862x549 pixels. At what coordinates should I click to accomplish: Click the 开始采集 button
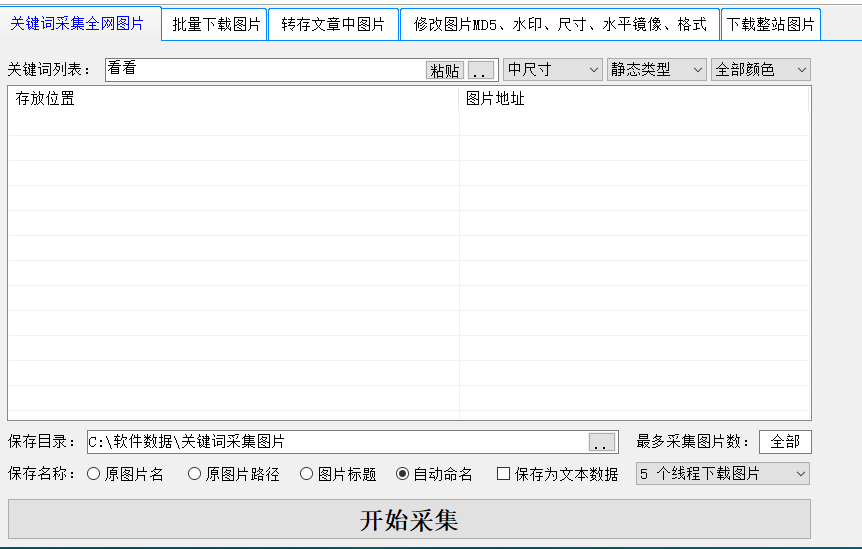click(410, 519)
